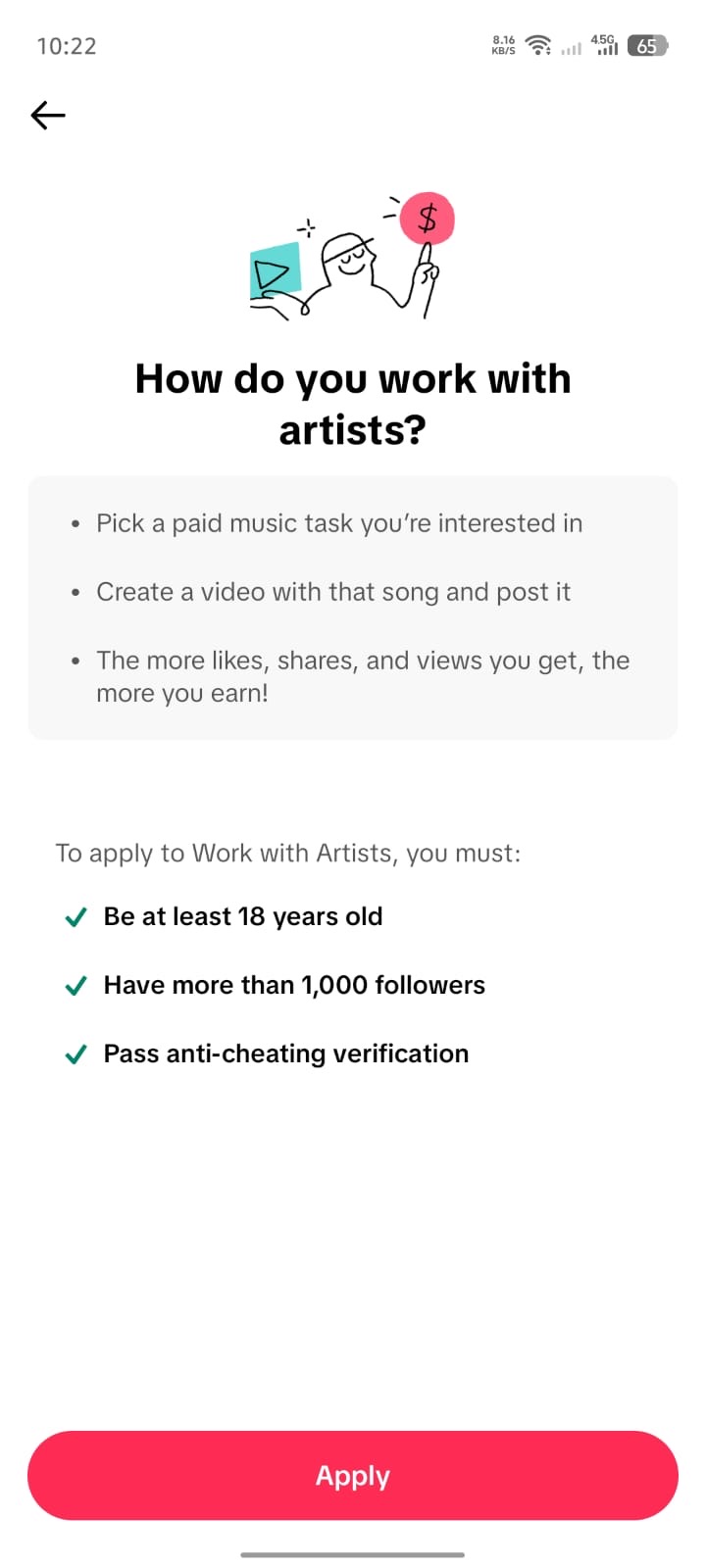Submit application with the Apply button
Image resolution: width=706 pixels, height=1568 pixels.
pyautogui.click(x=353, y=1475)
